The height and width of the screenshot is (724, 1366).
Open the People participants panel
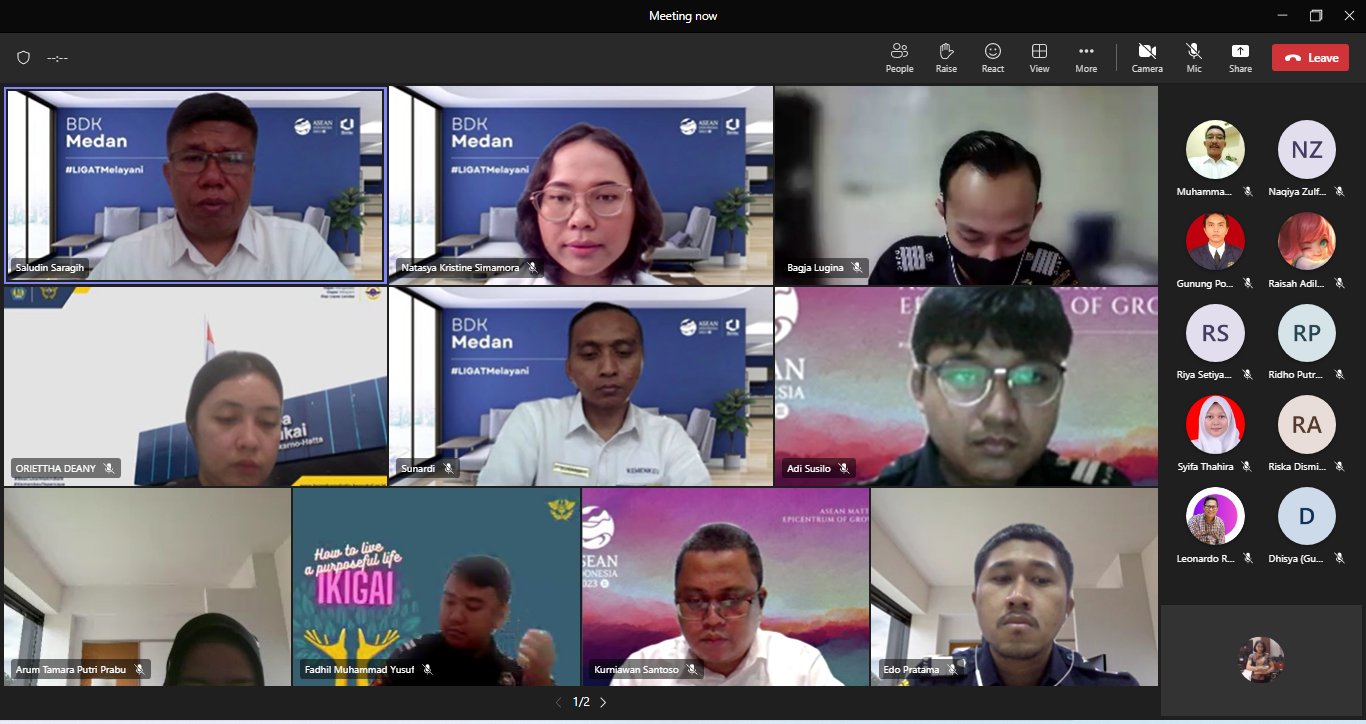[899, 57]
